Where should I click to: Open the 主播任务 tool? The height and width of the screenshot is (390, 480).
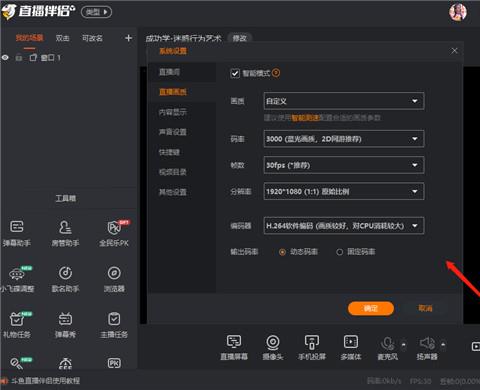click(x=114, y=325)
